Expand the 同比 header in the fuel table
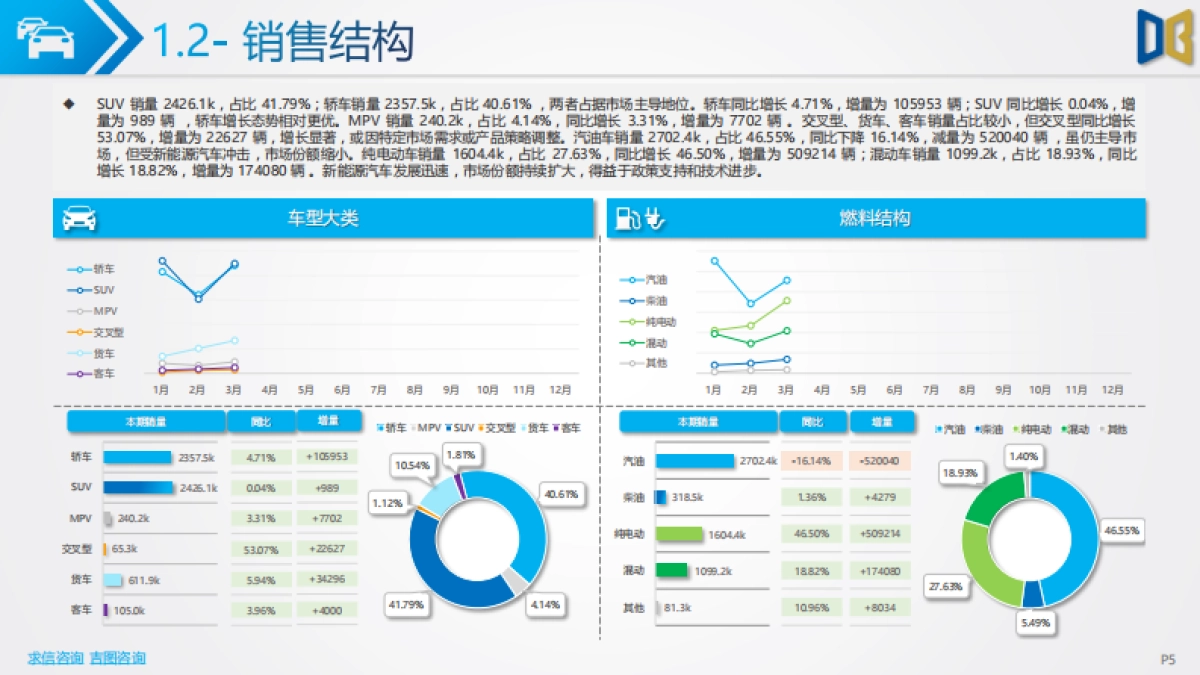Image resolution: width=1200 pixels, height=675 pixels. (811, 420)
